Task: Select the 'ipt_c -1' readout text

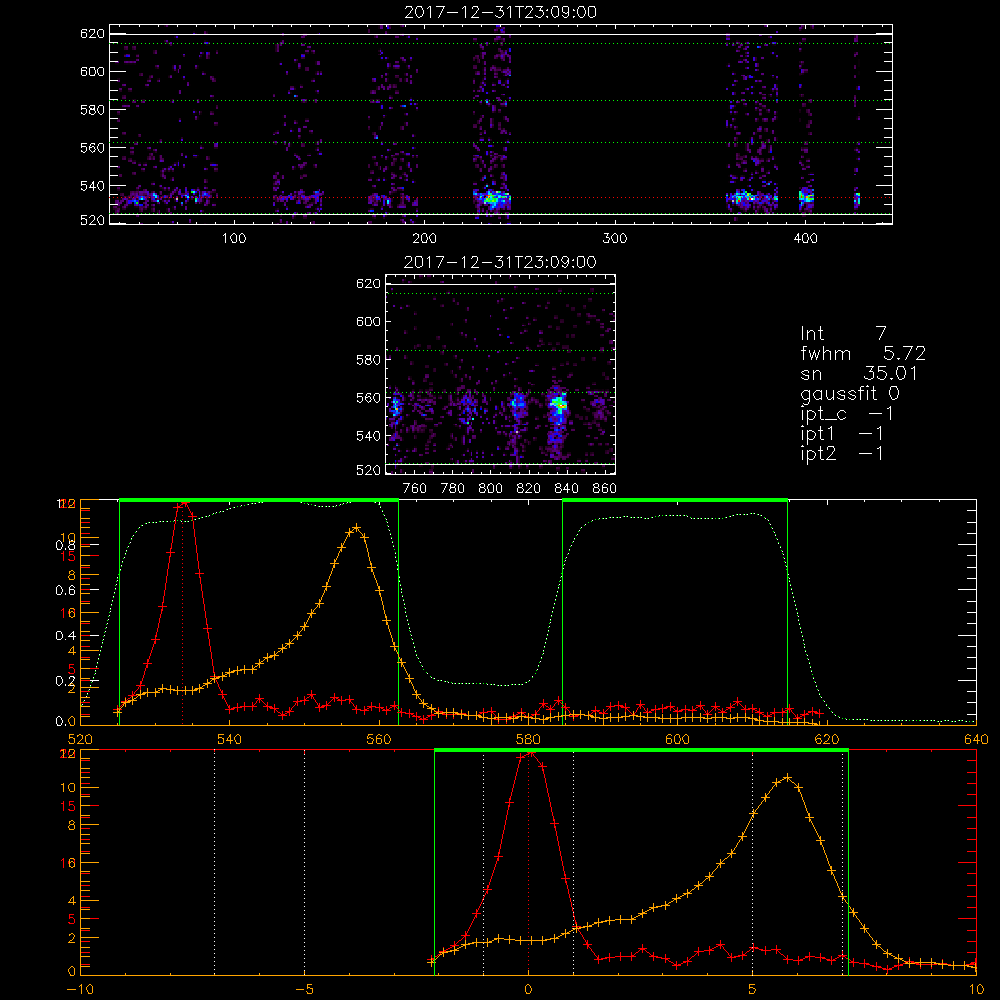Action: 847,414
